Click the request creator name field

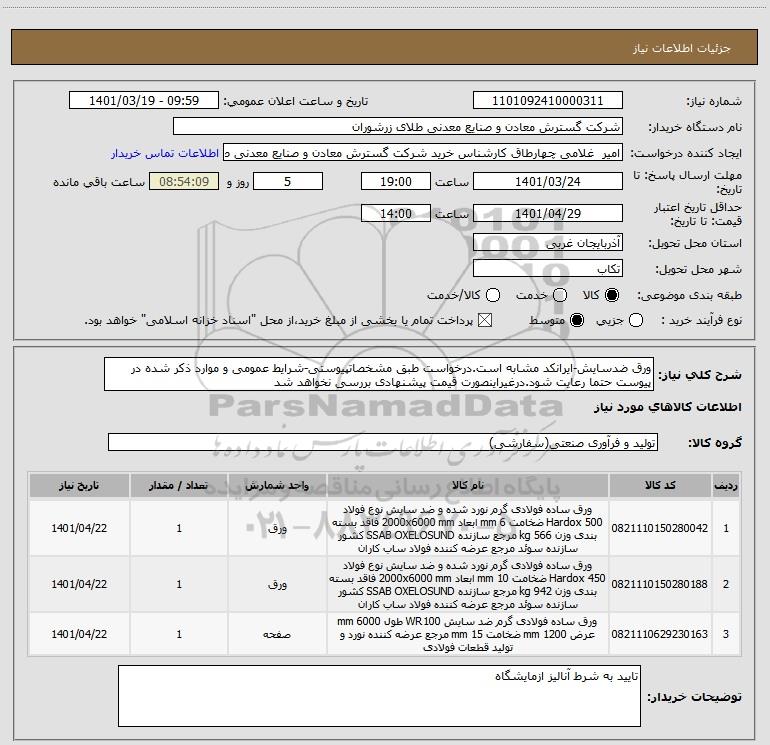[x=423, y=153]
